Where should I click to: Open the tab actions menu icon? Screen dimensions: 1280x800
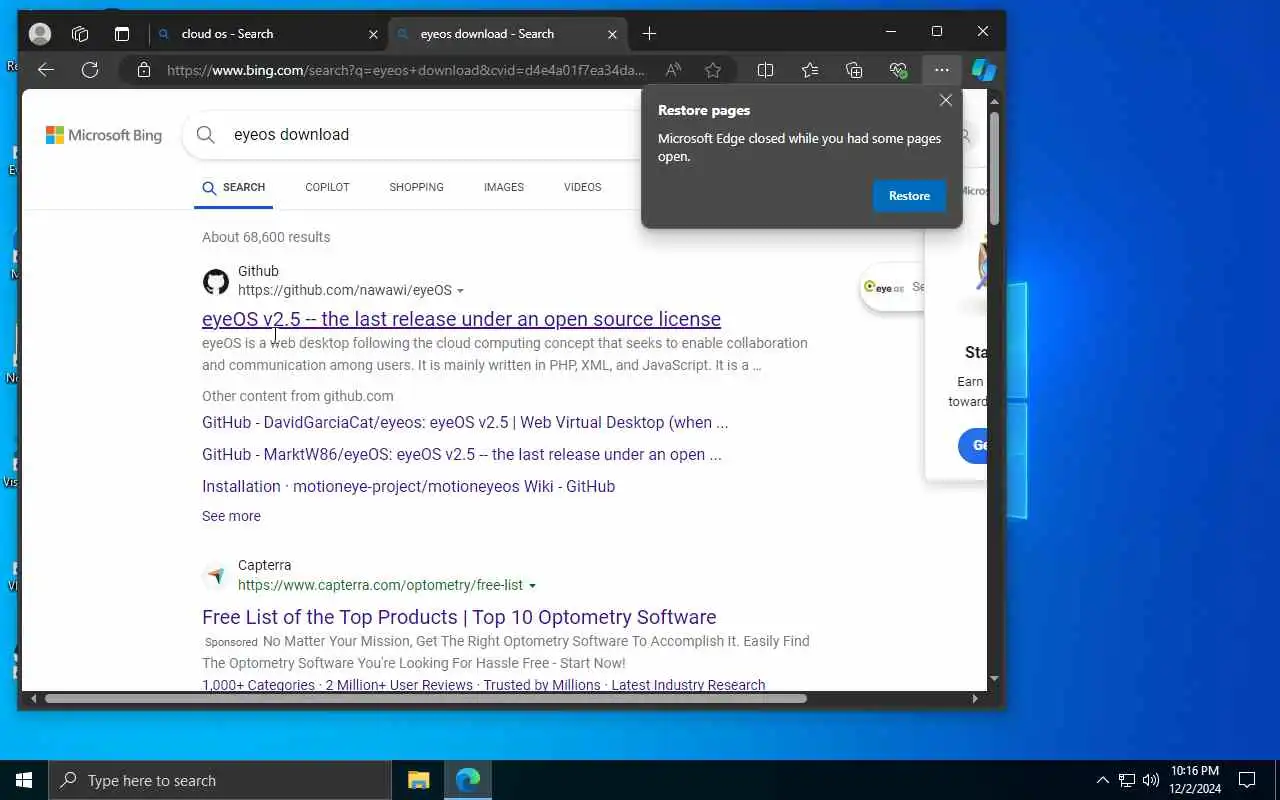122,34
